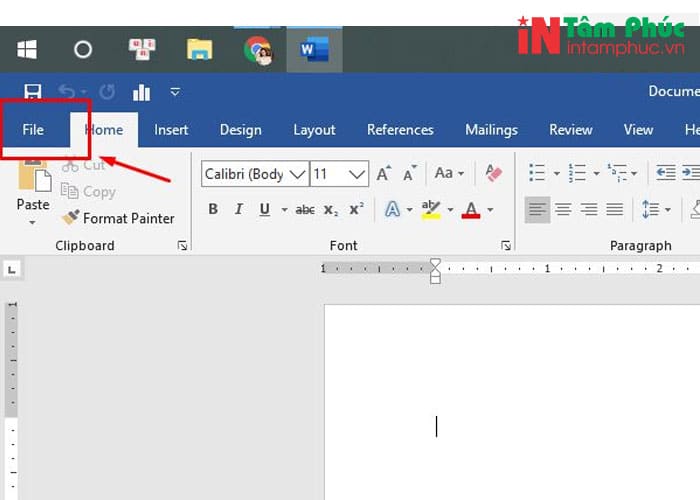700x500 pixels.
Task: Click the Bullets list icon
Action: click(x=537, y=173)
